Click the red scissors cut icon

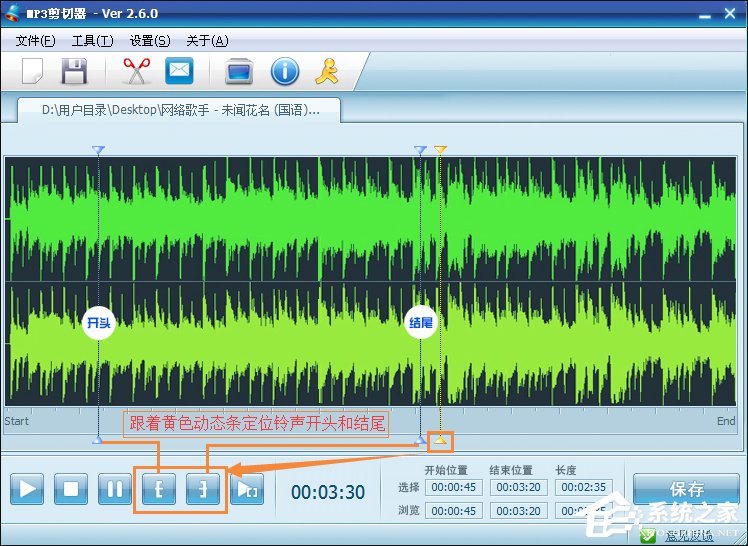point(135,71)
